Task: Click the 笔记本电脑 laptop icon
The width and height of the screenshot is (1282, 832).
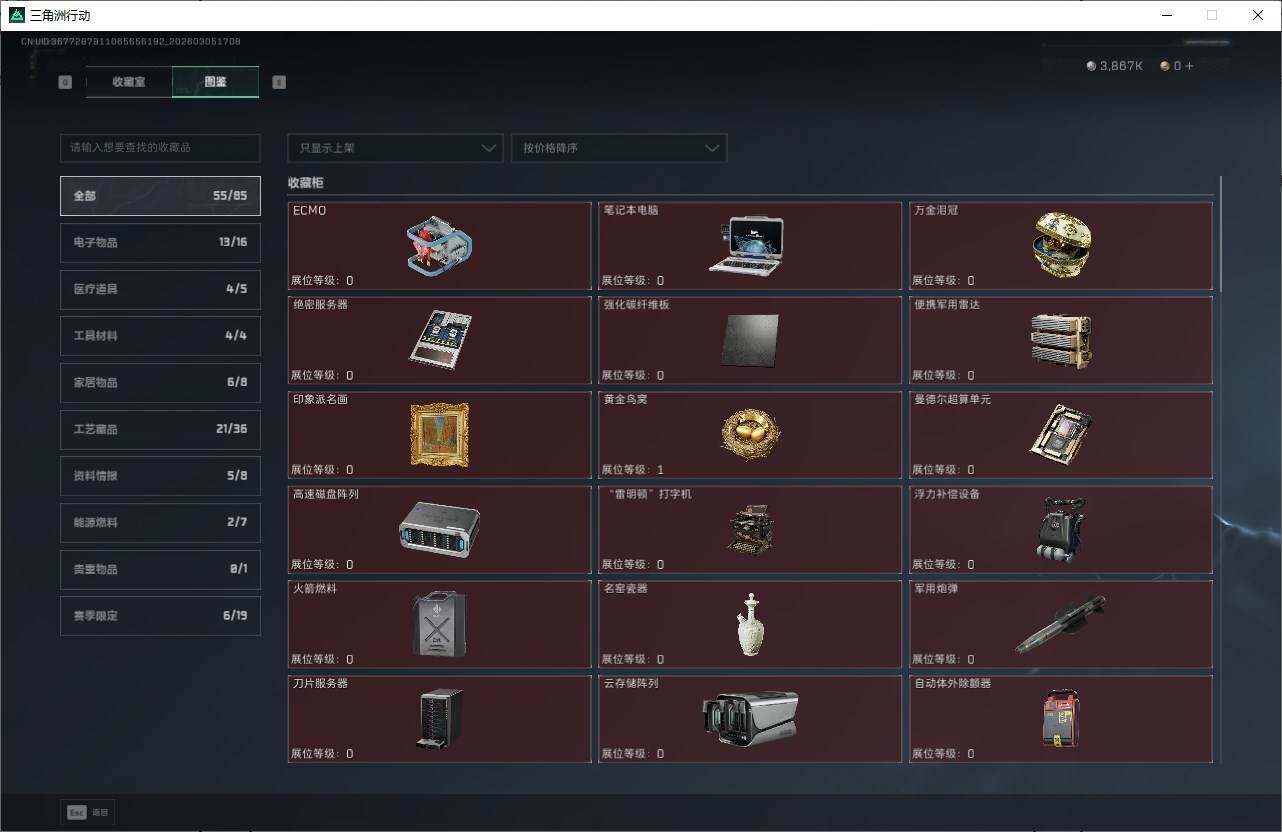Action: (746, 246)
